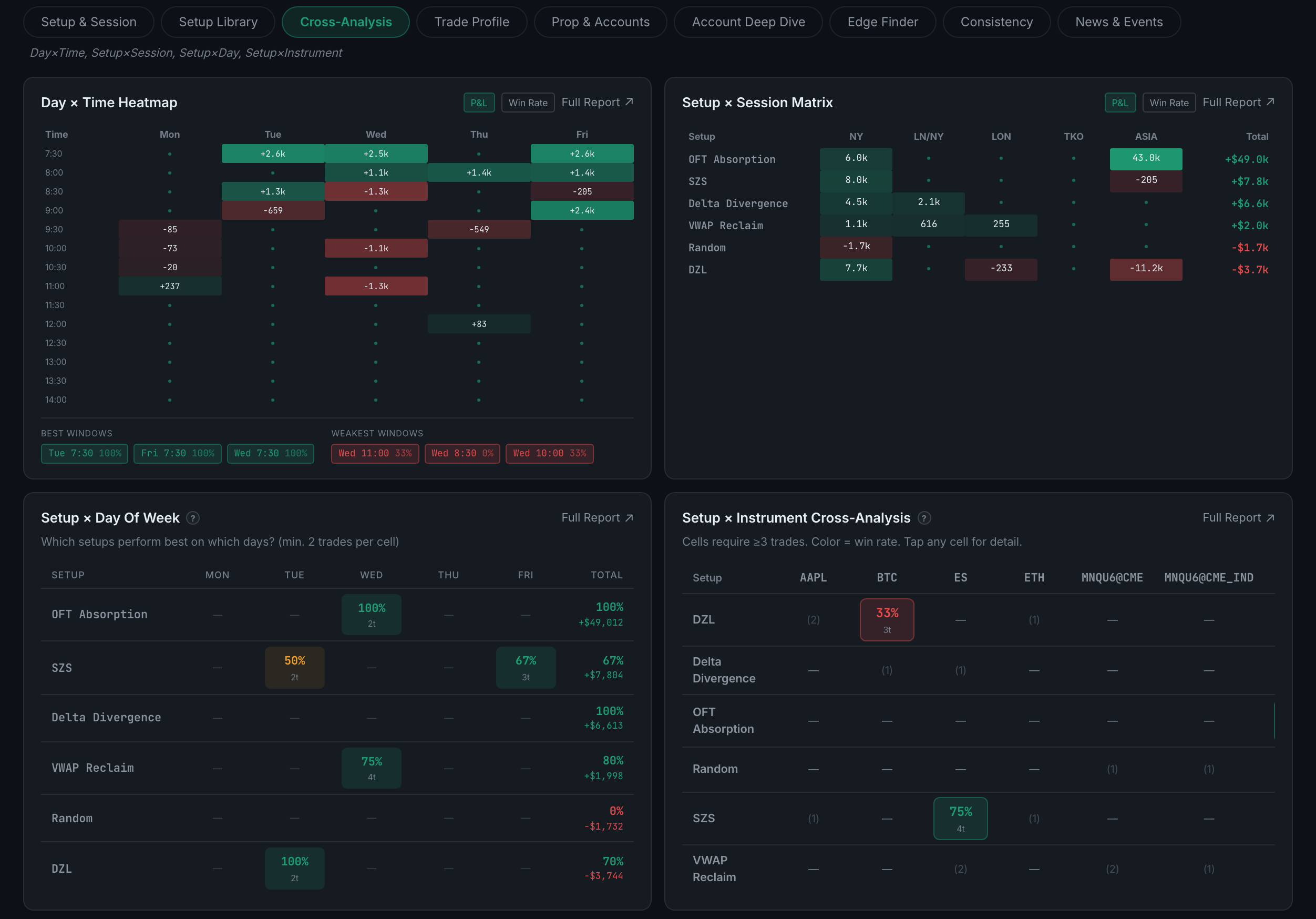Switch to the Edge Finder tab
Screen dimensions: 1316x919
click(x=882, y=22)
